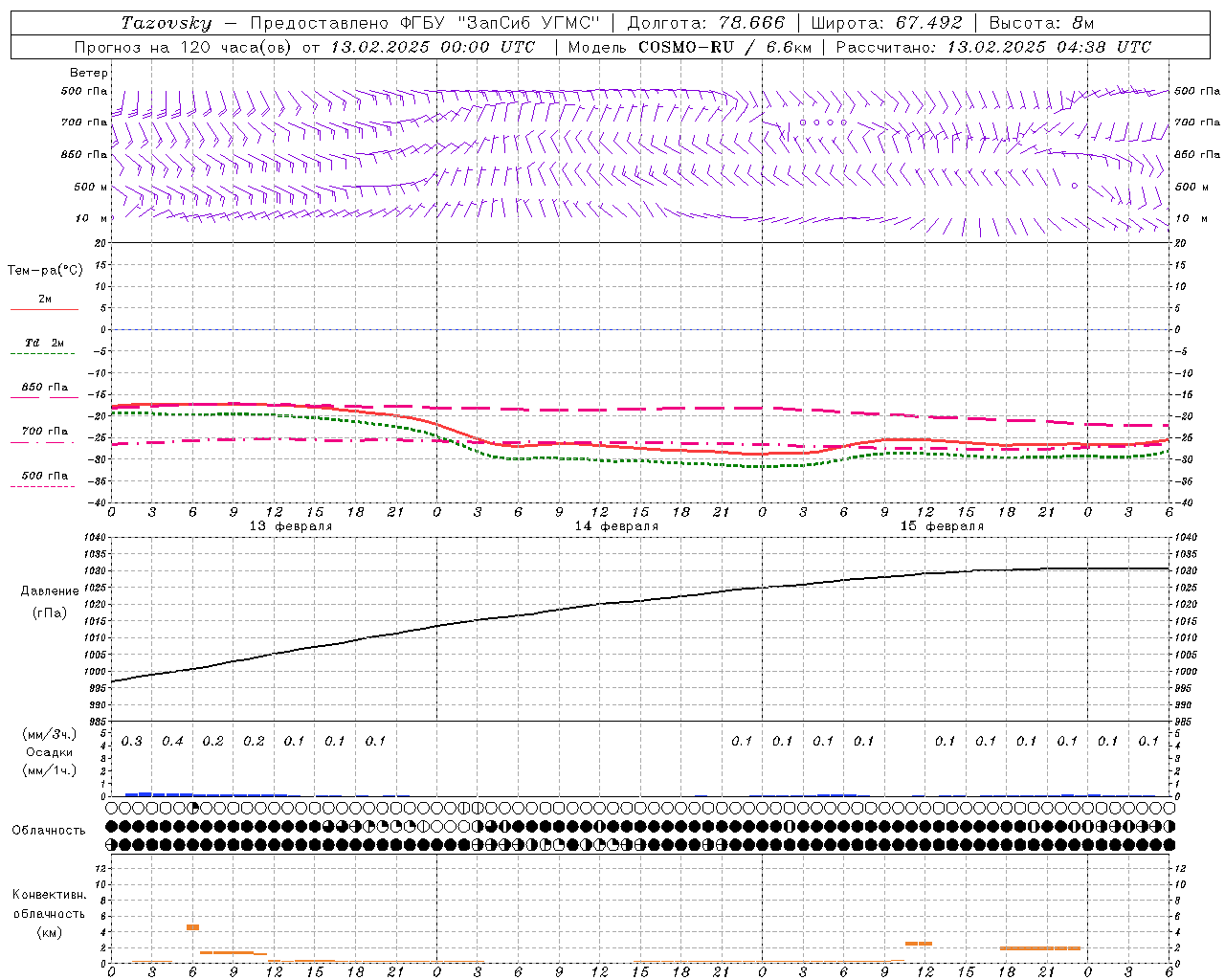The height and width of the screenshot is (980, 1225).
Task: Click the '0.3' precipitation value
Action: coord(132,742)
